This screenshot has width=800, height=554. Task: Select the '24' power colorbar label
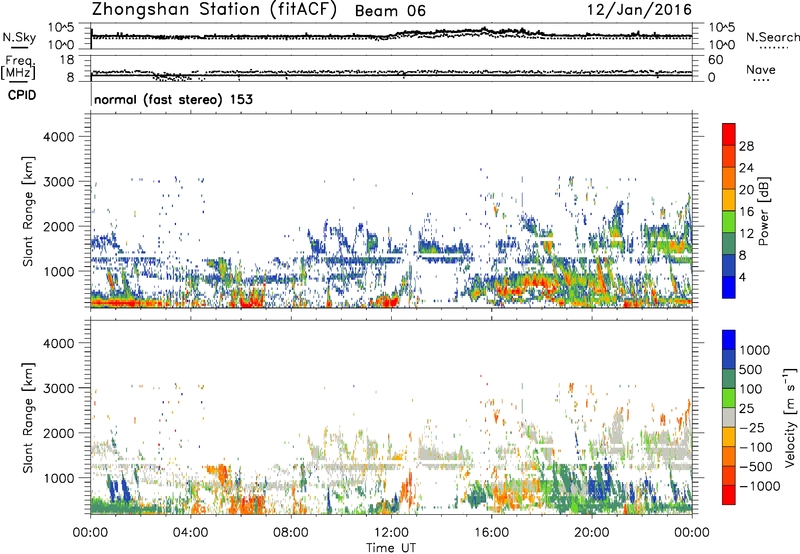point(746,168)
